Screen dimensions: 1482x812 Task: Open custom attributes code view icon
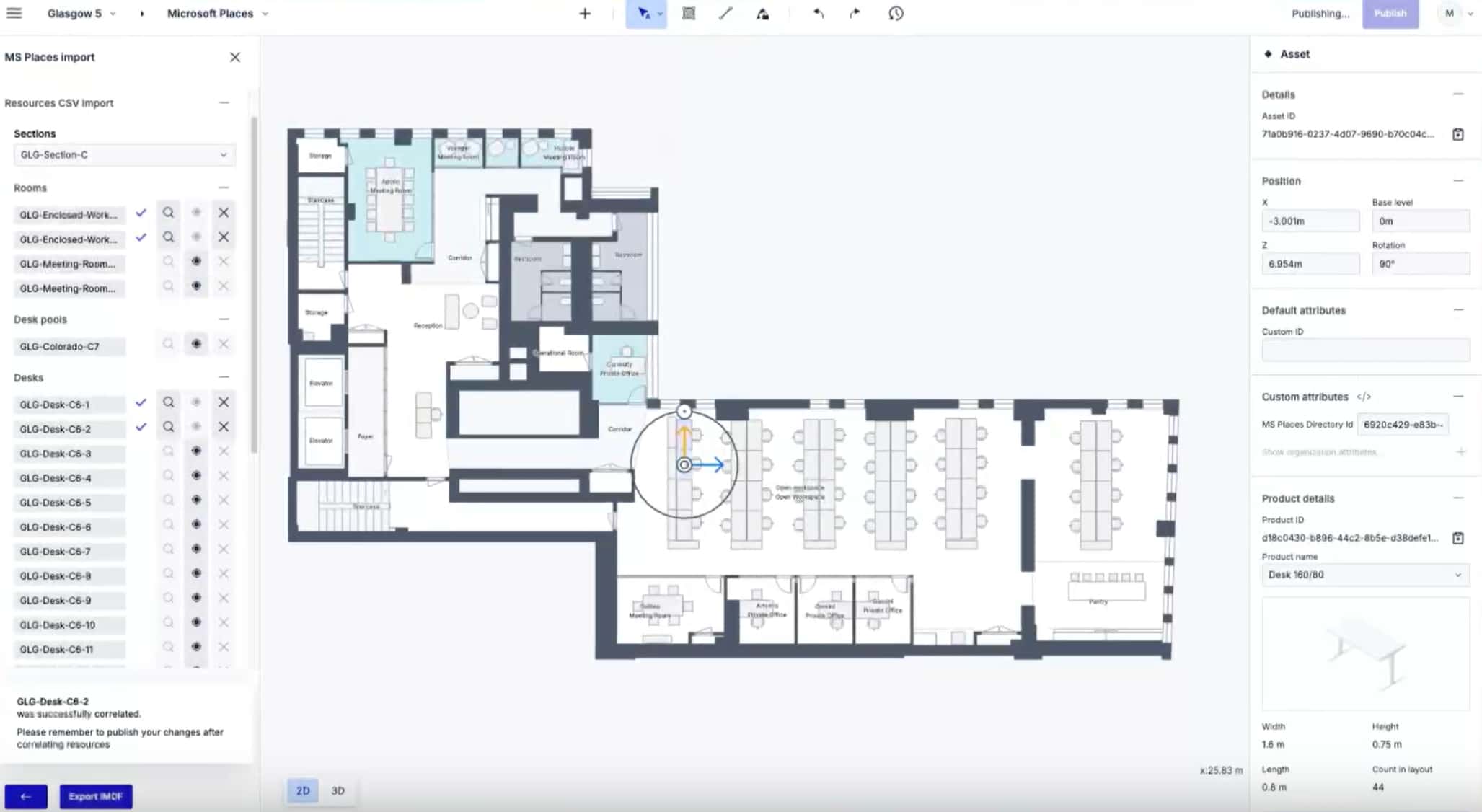click(x=1364, y=397)
